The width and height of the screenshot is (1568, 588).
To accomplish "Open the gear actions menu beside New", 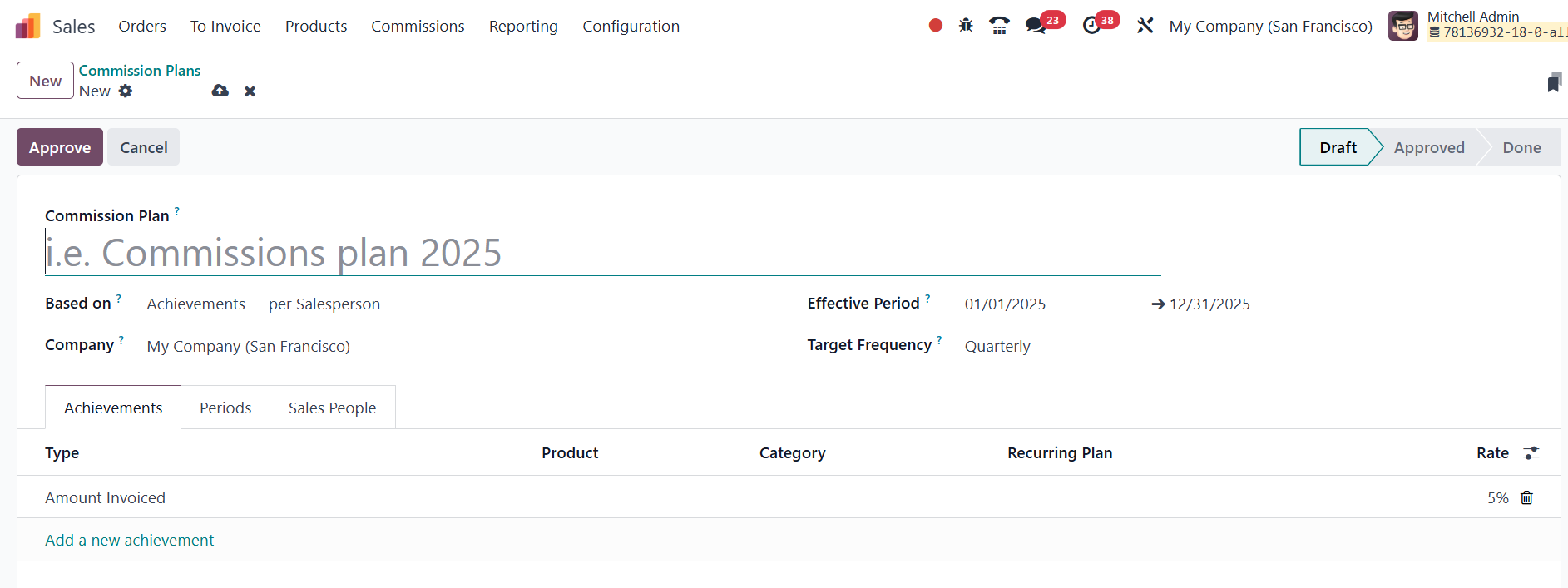I will click(x=126, y=91).
